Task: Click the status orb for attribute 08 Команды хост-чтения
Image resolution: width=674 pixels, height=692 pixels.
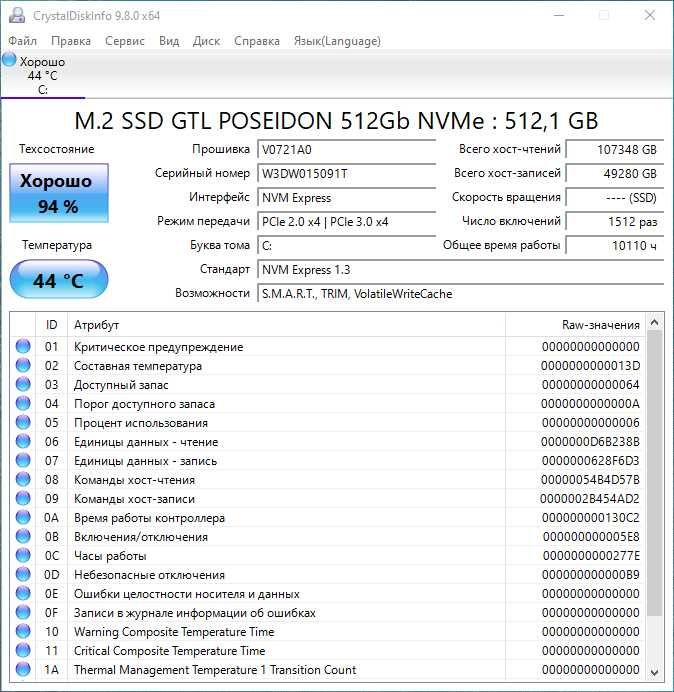Action: [23, 479]
